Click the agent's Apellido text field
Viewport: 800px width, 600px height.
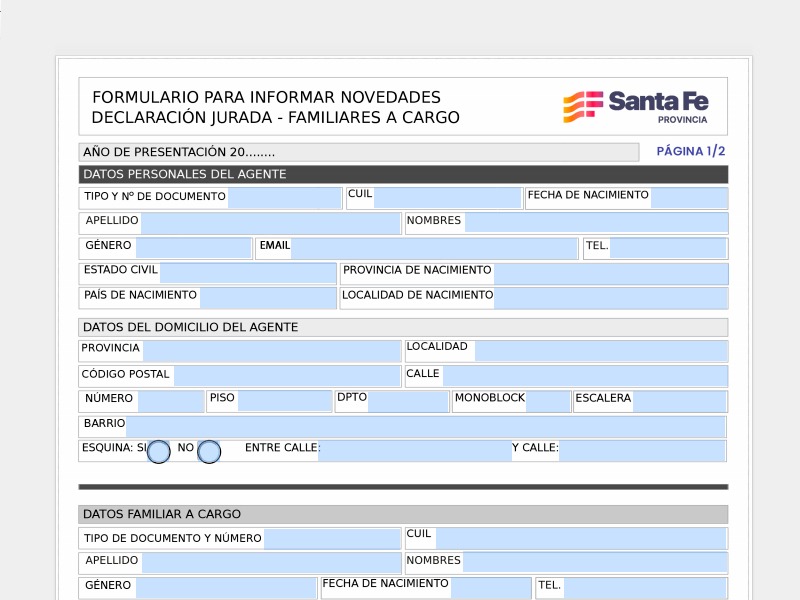[270, 223]
